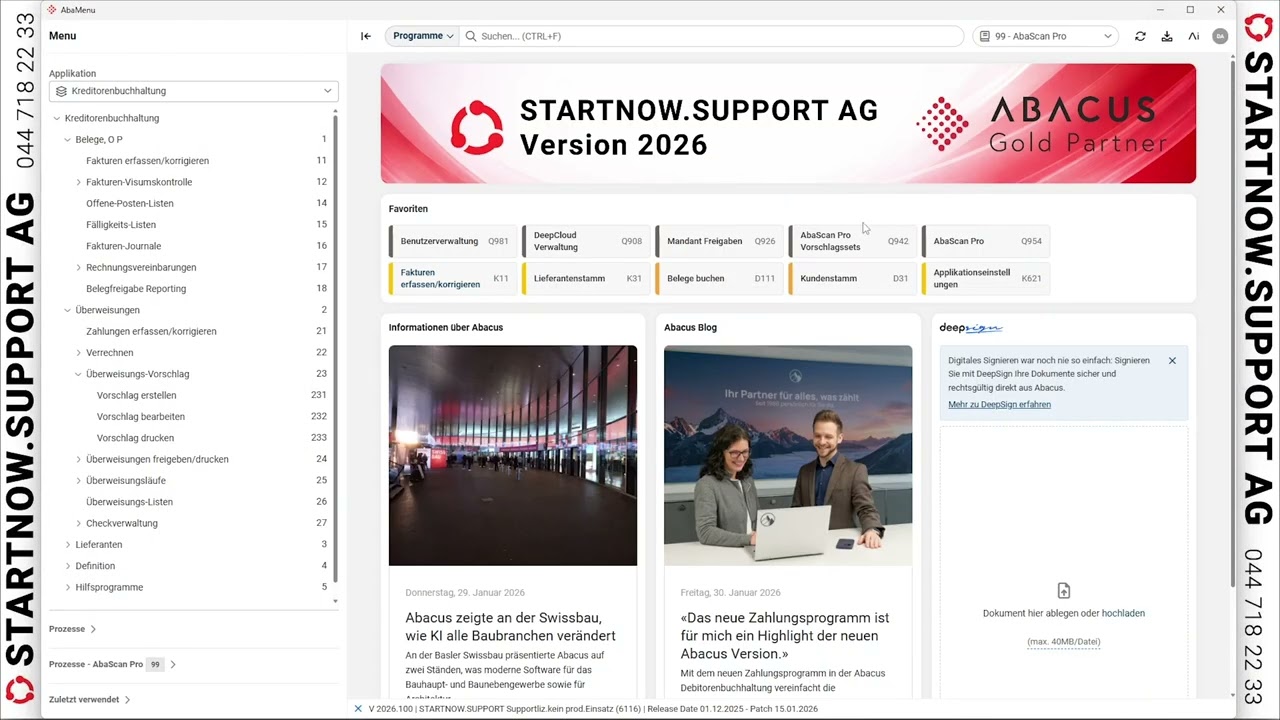Collapse the Belege, O P tree node

click(68, 140)
